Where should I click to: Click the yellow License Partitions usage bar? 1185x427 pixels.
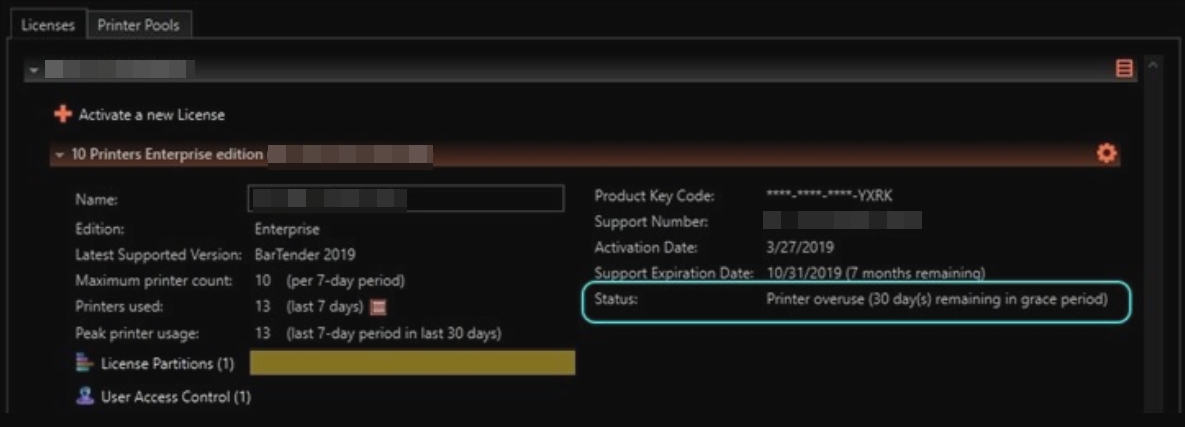coord(412,362)
